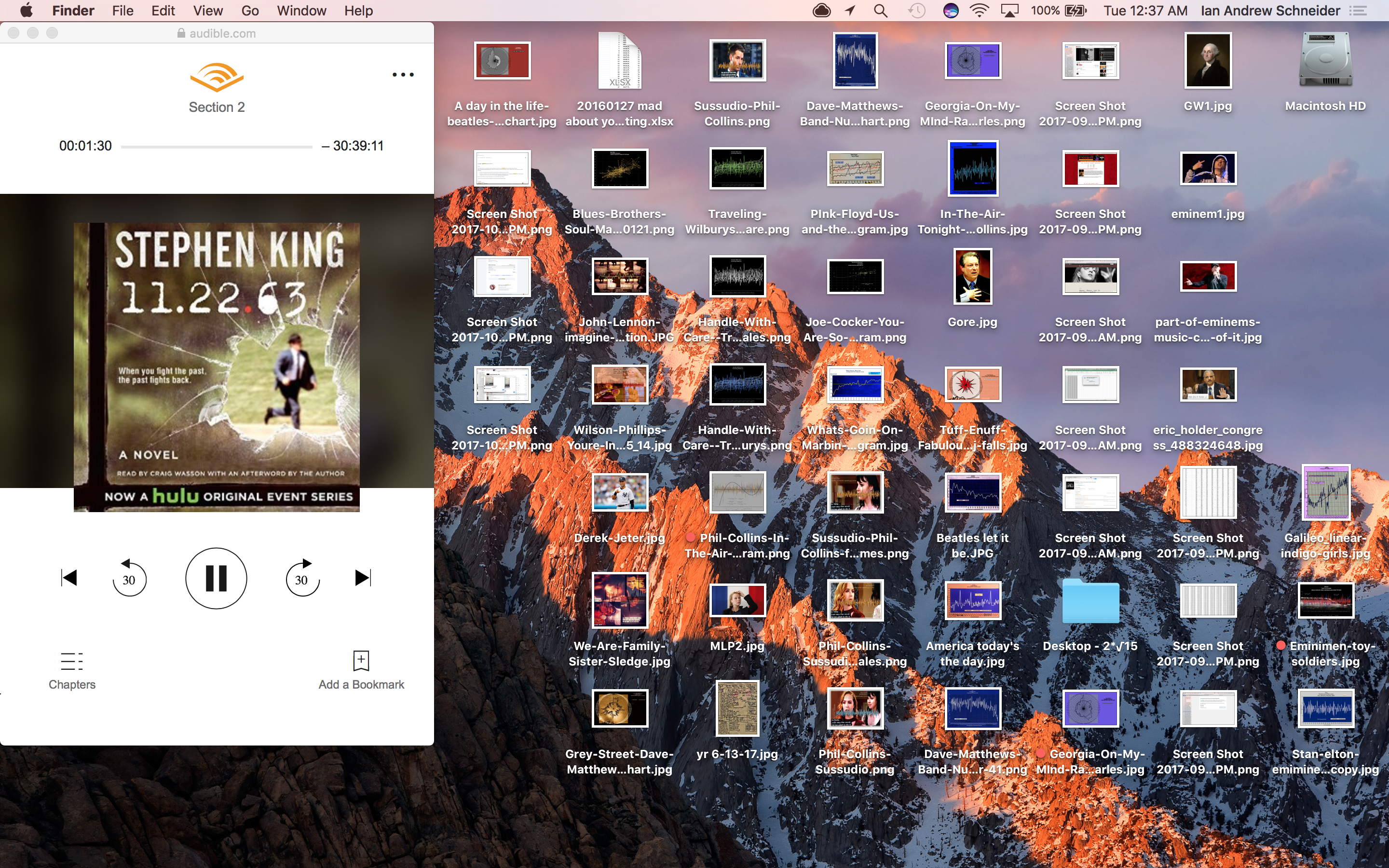Screen dimensions: 1389x868
Task: Select the Macintosh HD drive icon
Action: [x=1325, y=60]
